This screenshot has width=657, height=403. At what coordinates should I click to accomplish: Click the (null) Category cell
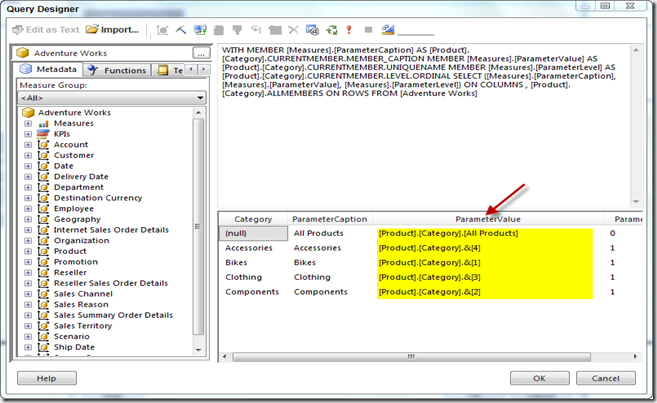click(x=253, y=233)
